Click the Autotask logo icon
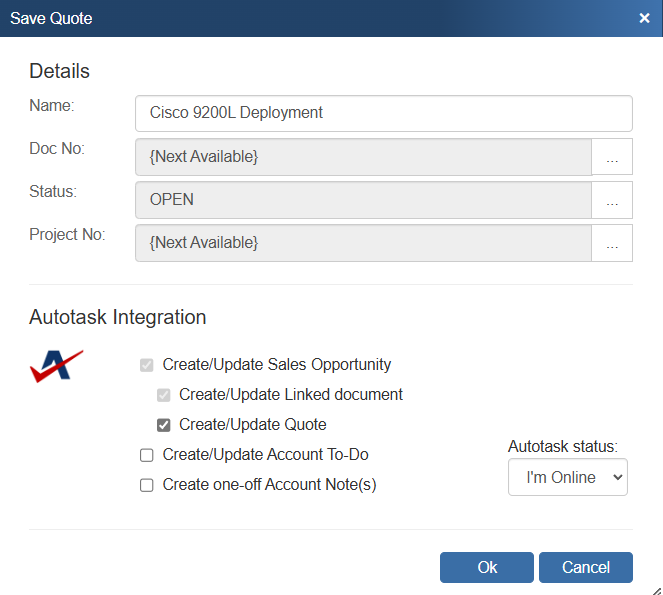The image size is (663, 595). [56, 366]
